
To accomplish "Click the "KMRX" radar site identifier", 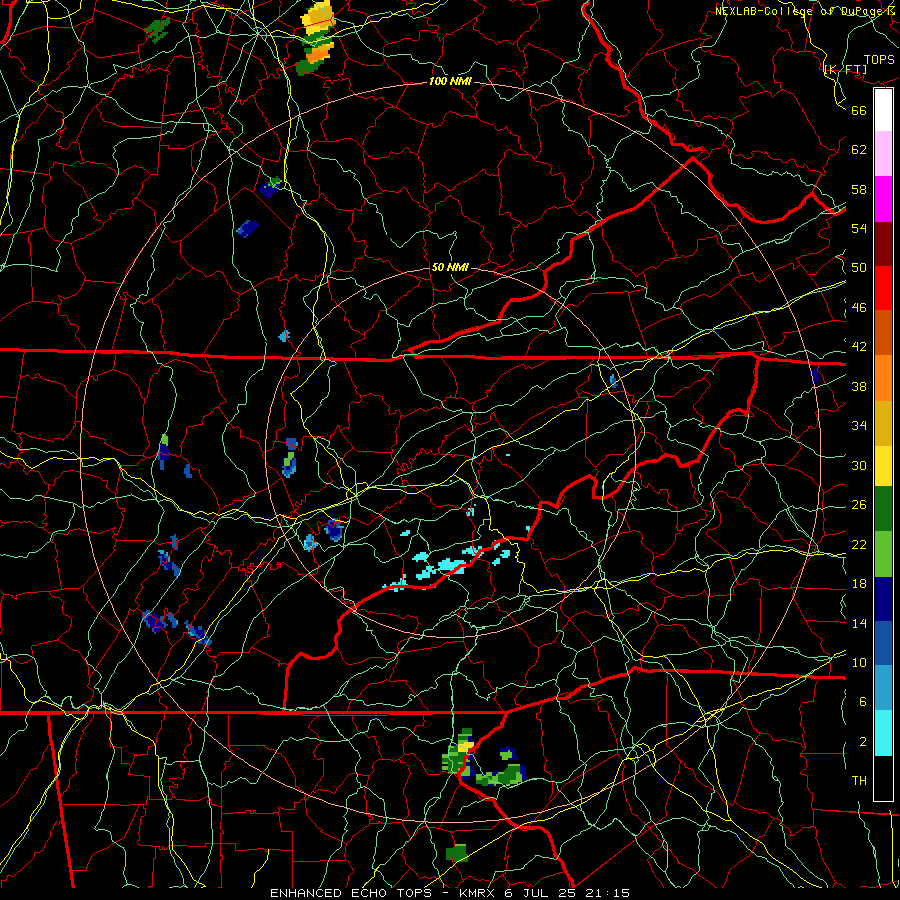I will click(477, 893).
